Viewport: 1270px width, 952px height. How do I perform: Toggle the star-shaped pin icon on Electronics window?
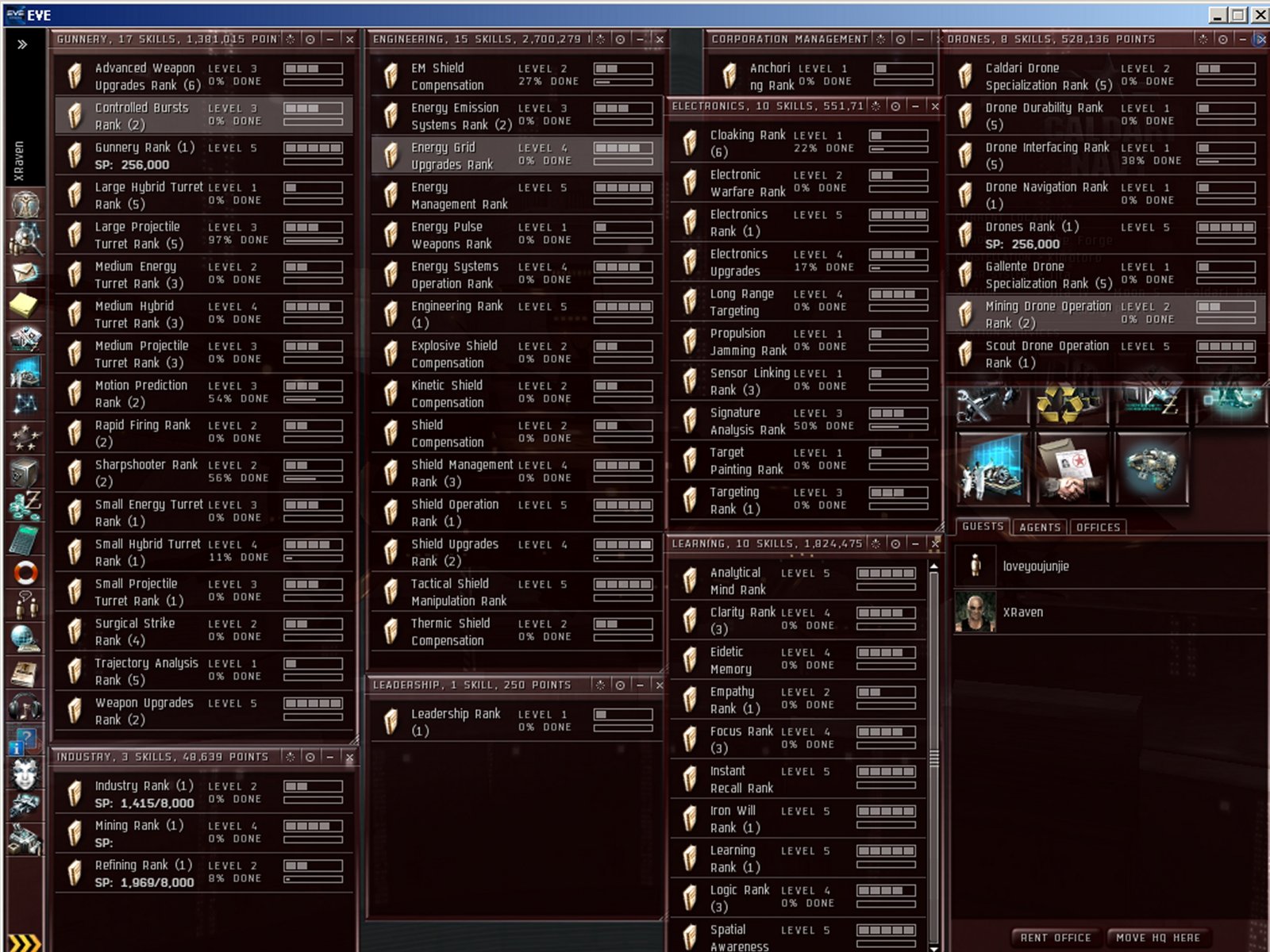(x=876, y=106)
